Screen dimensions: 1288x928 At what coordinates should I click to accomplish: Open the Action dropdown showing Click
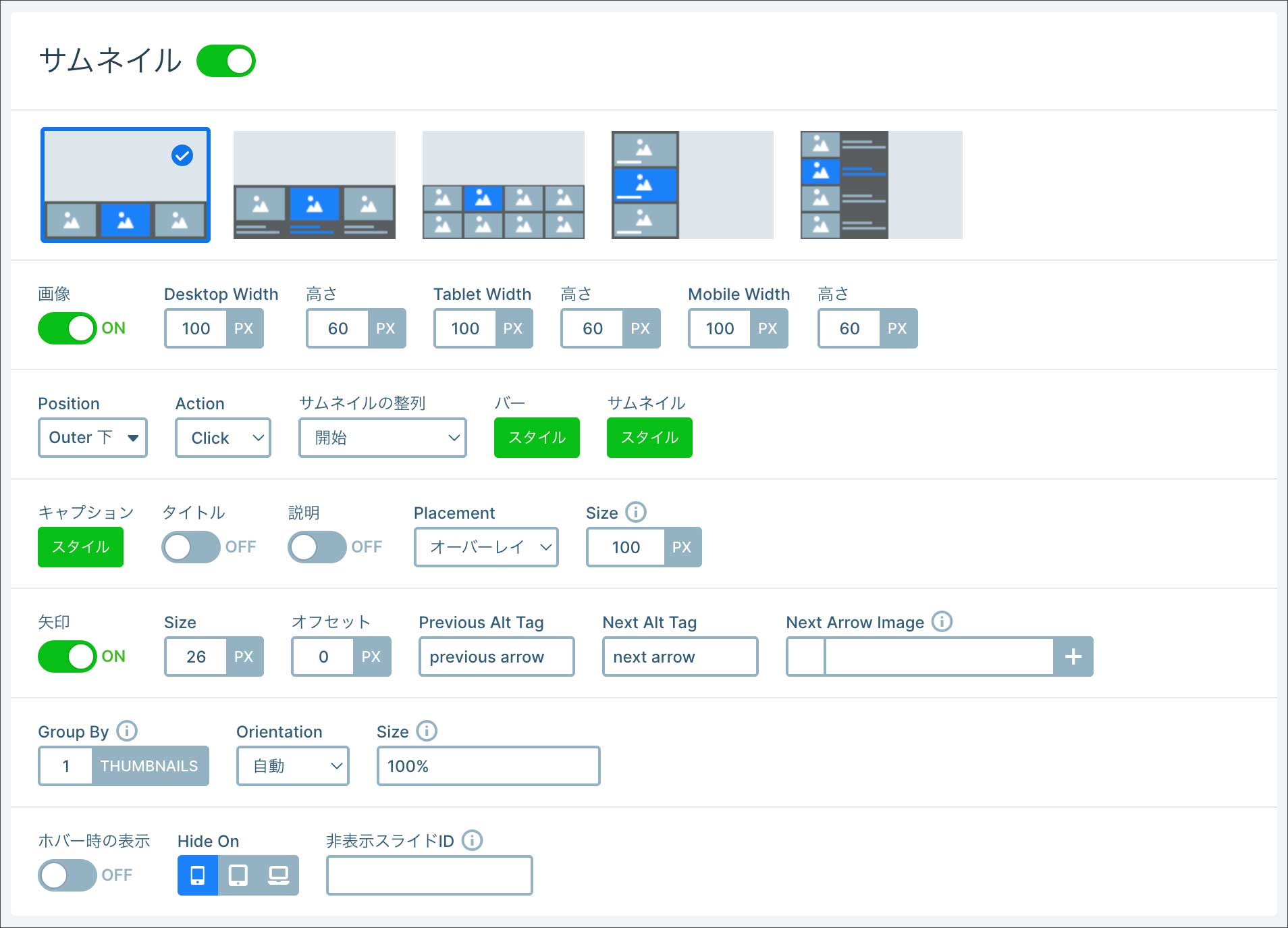point(223,438)
